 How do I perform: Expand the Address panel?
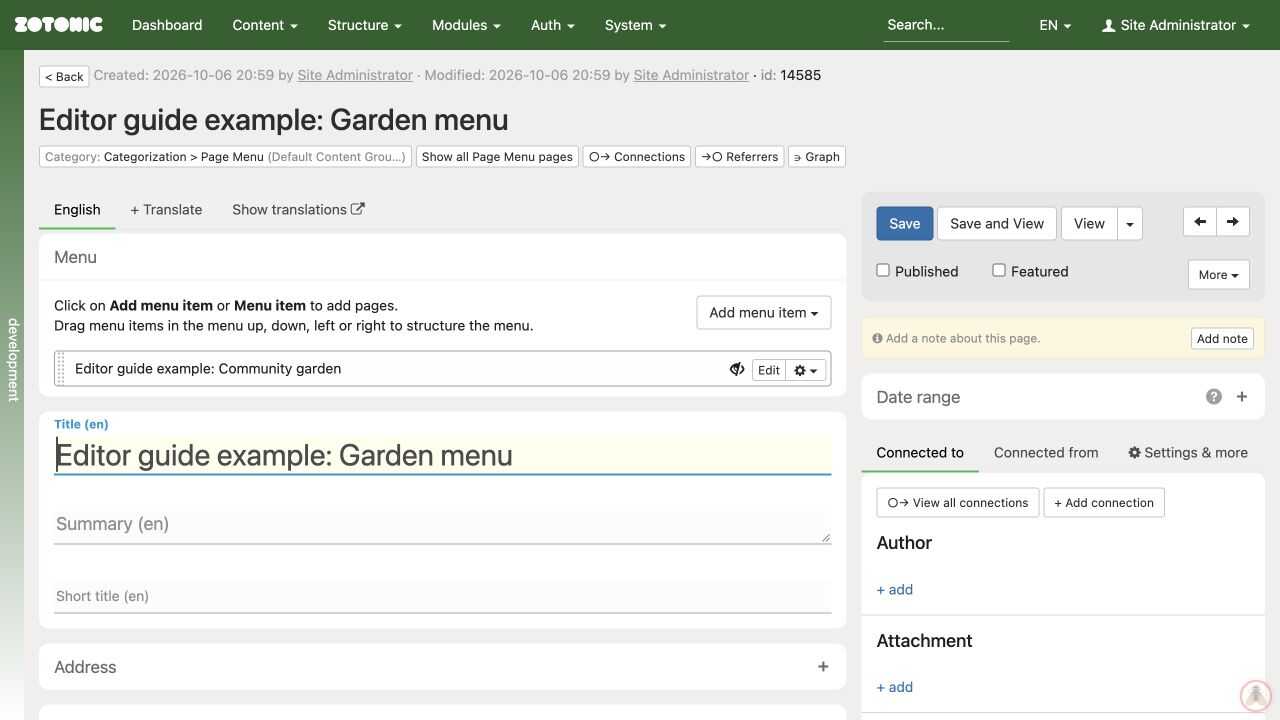click(x=823, y=667)
